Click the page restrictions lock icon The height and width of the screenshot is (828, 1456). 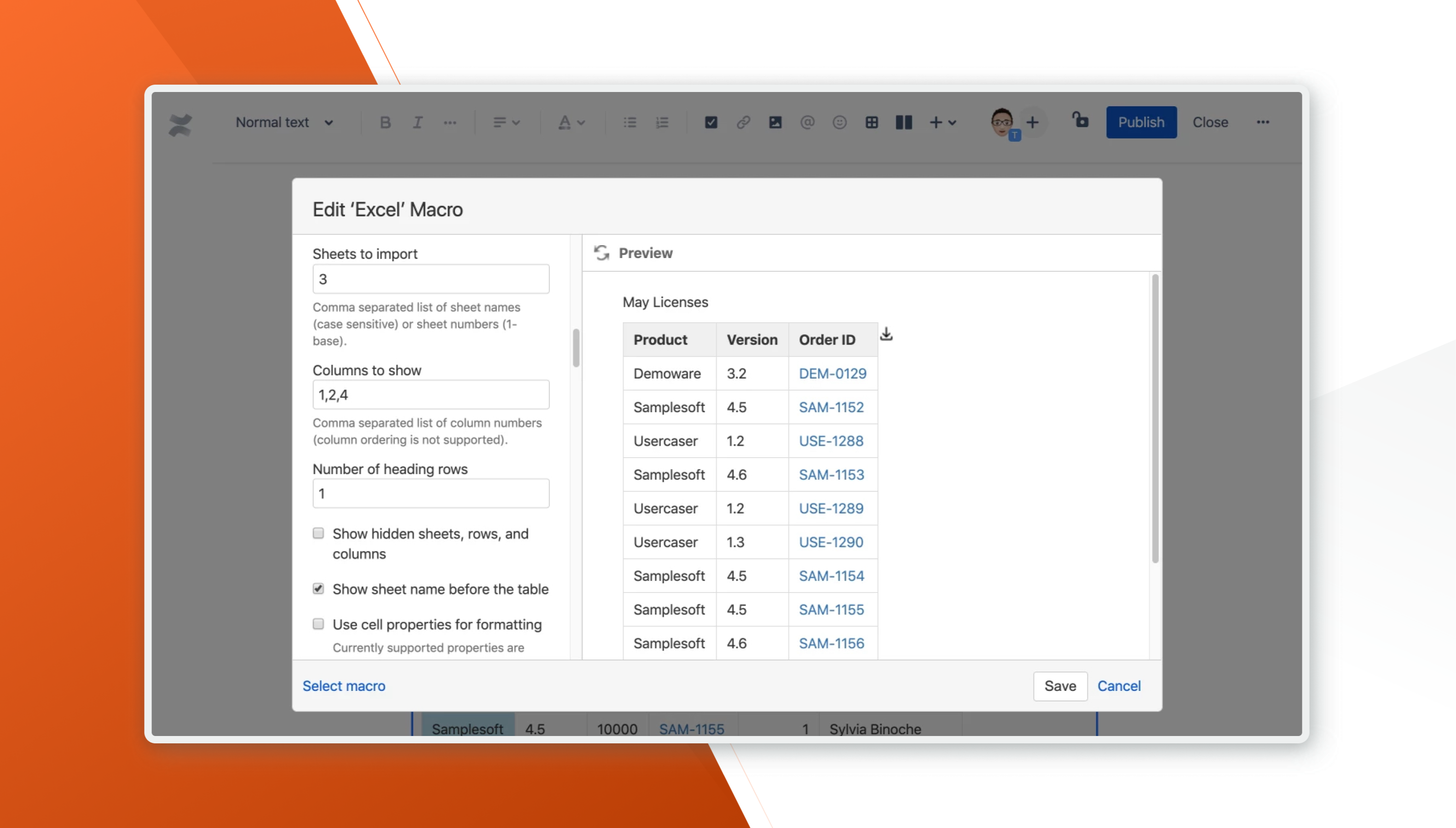click(1080, 120)
